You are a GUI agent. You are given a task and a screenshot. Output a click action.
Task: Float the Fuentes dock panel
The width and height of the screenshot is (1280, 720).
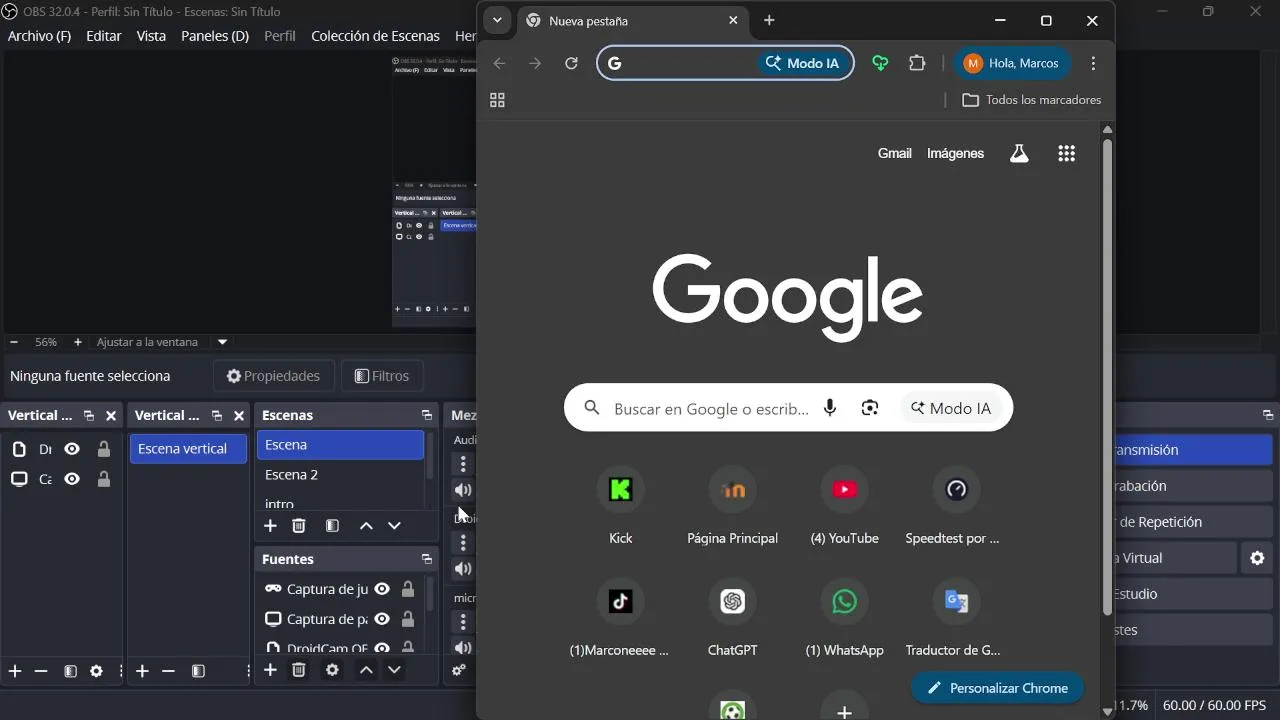click(427, 559)
